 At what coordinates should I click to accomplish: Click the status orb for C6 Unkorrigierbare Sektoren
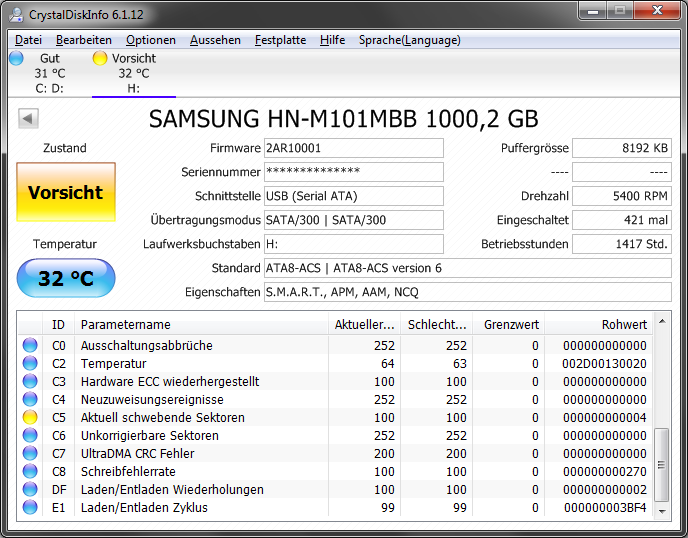30,435
